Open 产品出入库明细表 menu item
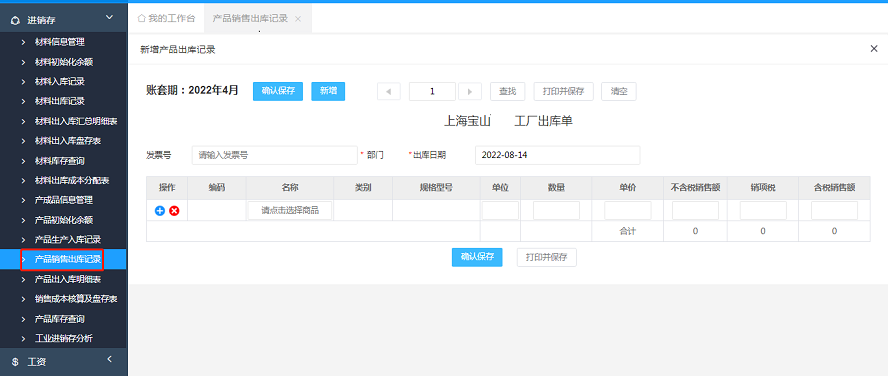 pyautogui.click(x=68, y=279)
